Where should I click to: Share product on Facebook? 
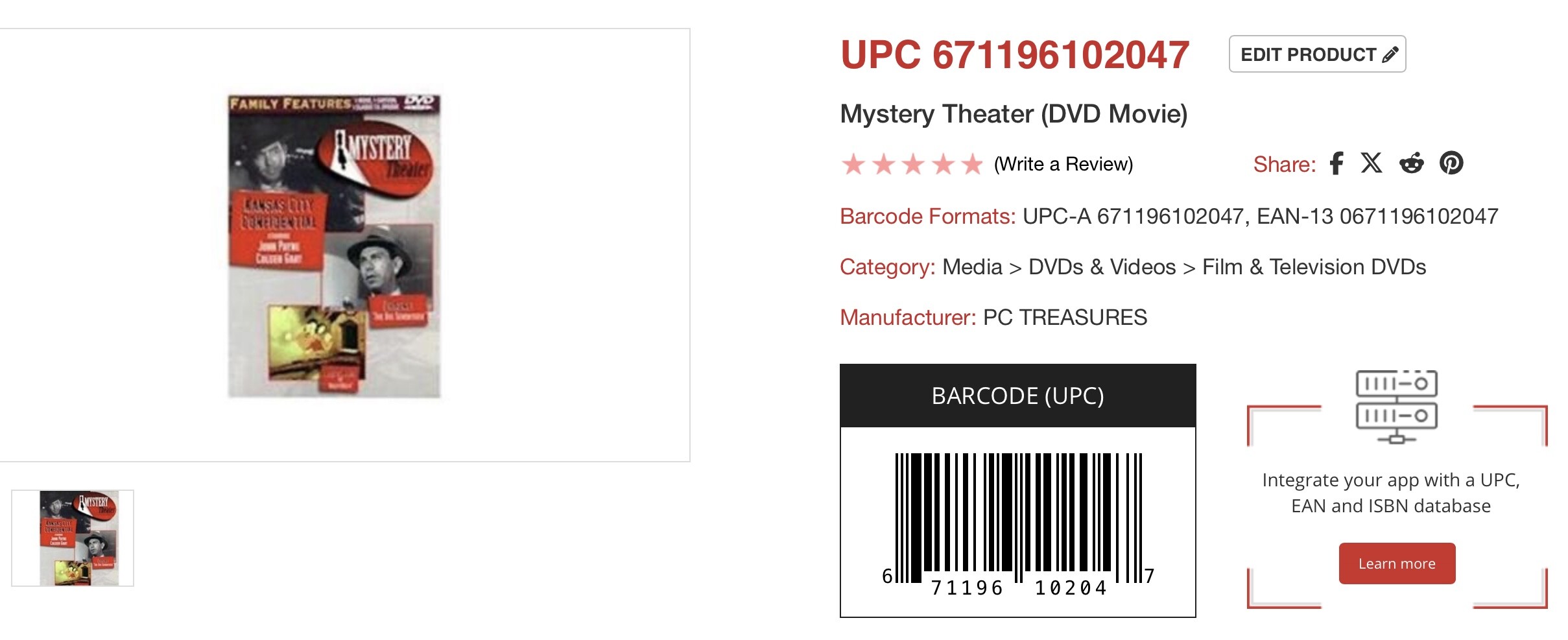point(1336,163)
